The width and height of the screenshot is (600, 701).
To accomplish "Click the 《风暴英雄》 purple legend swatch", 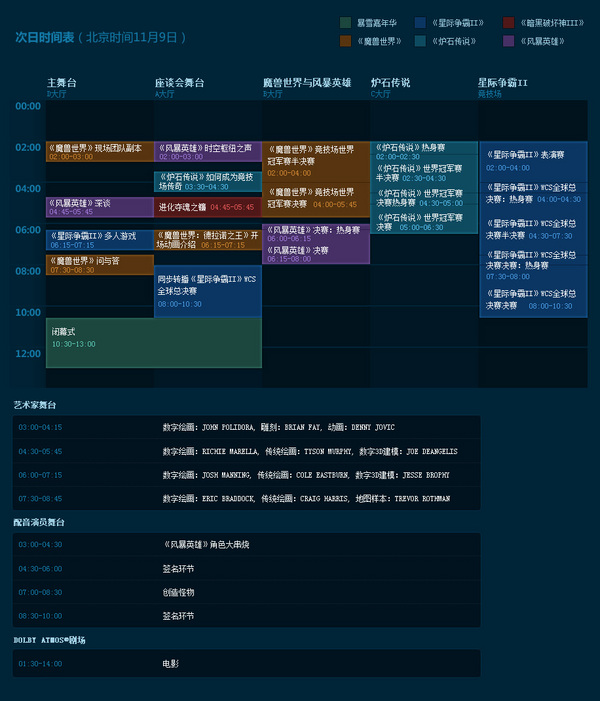I will pyautogui.click(x=509, y=41).
